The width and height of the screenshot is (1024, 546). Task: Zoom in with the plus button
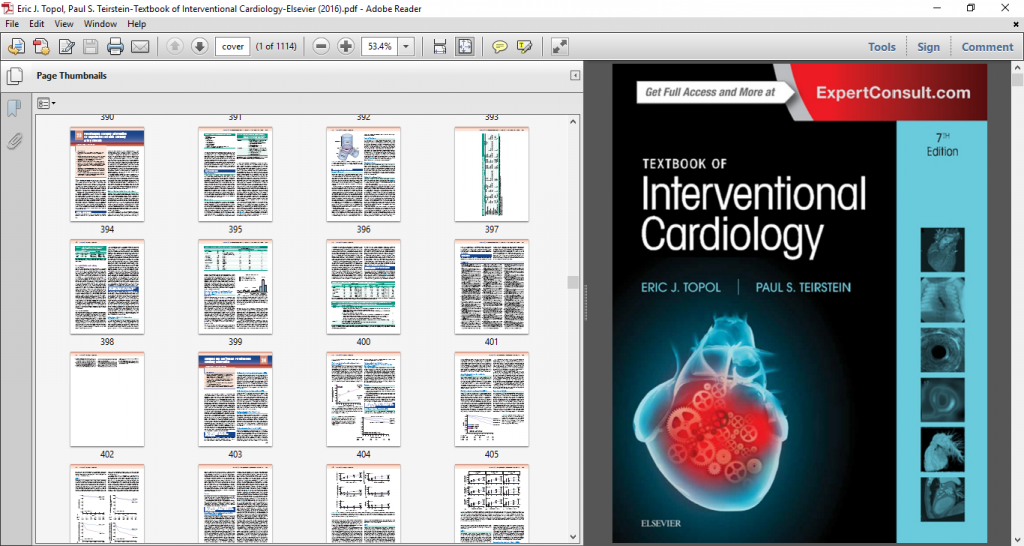(346, 46)
